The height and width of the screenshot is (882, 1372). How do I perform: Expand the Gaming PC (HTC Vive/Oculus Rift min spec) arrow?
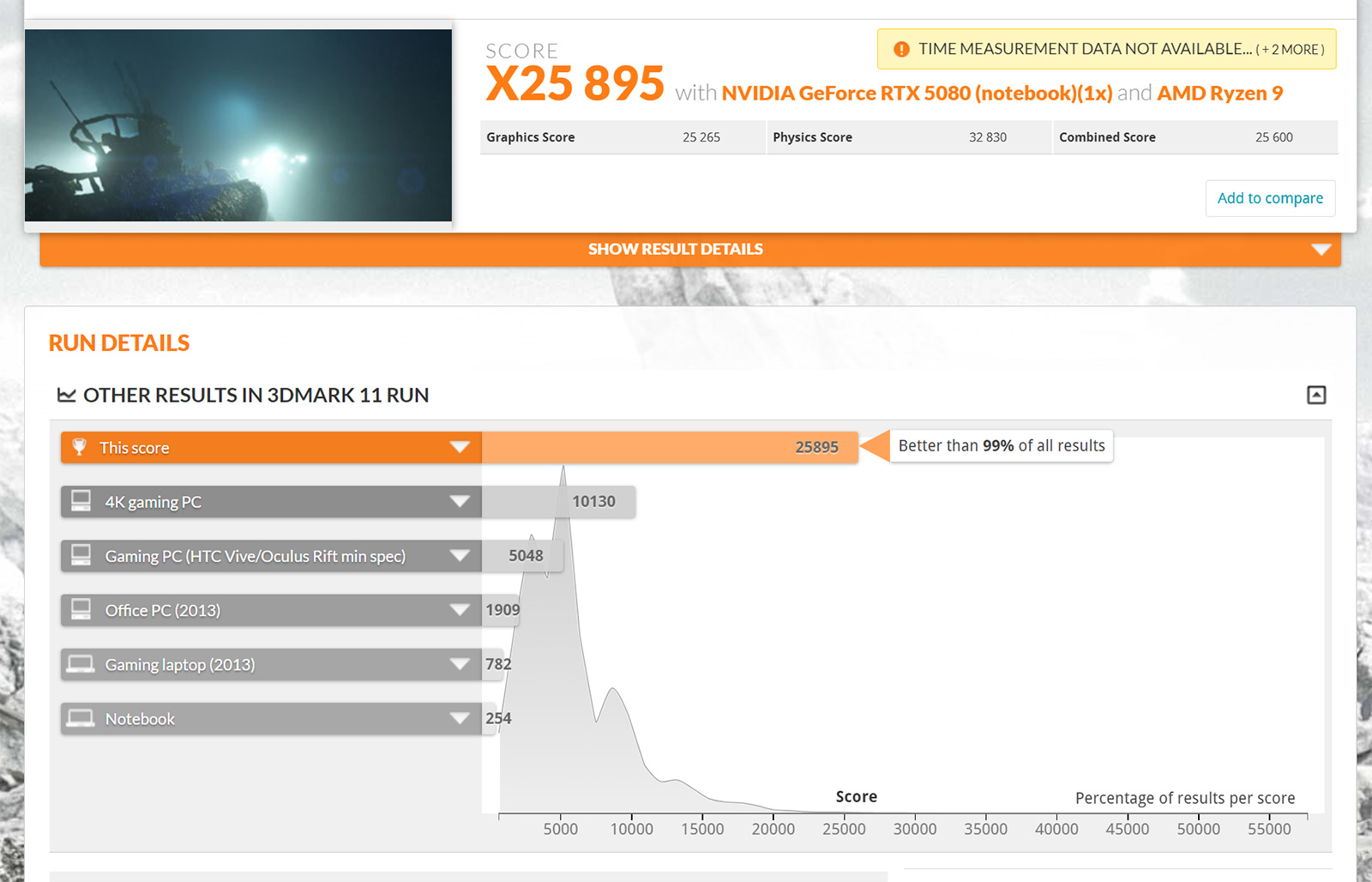click(460, 556)
